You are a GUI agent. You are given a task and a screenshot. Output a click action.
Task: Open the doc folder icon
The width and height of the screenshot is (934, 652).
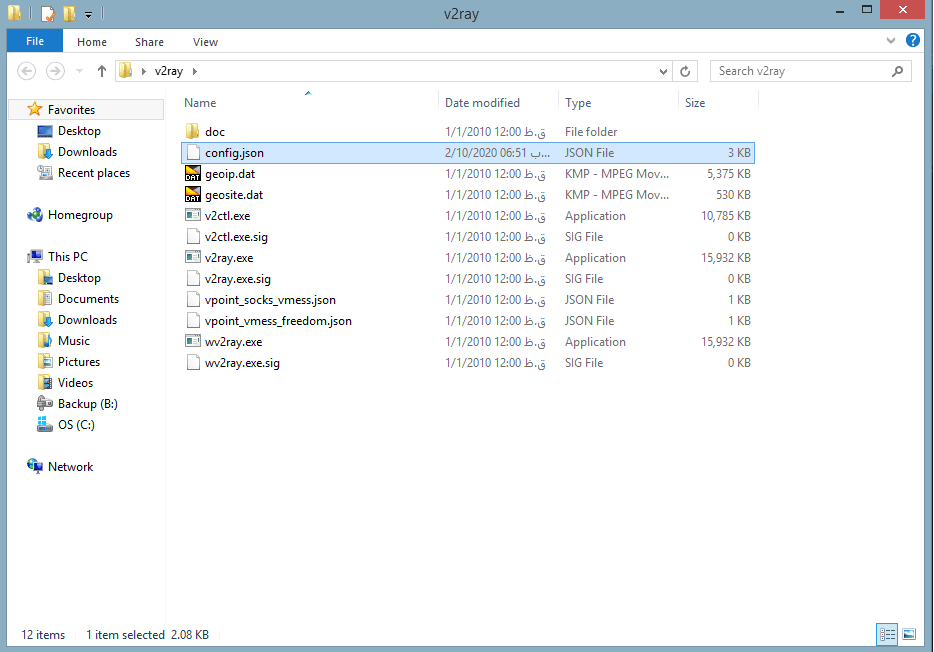[193, 132]
